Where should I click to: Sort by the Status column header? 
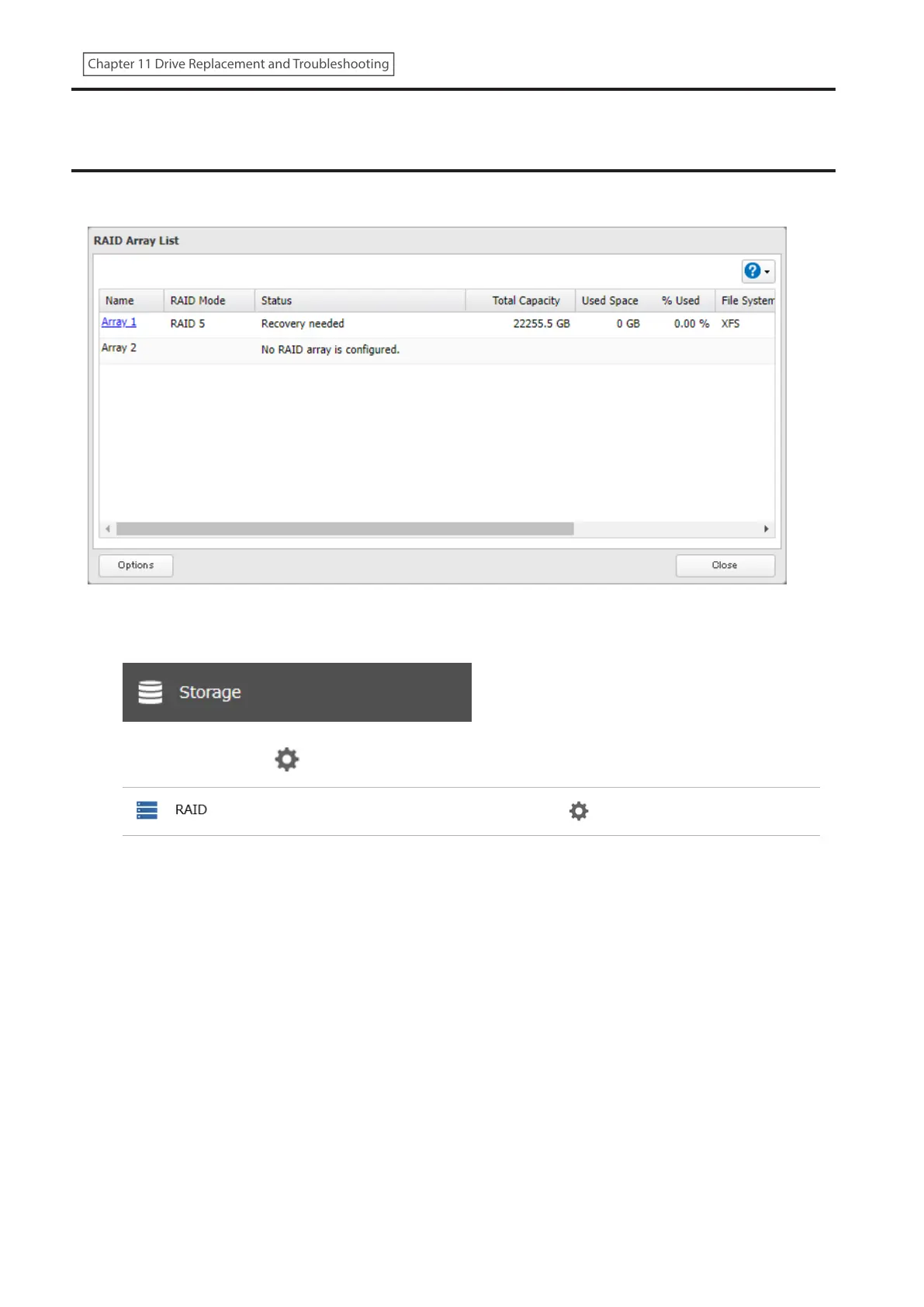tap(360, 300)
